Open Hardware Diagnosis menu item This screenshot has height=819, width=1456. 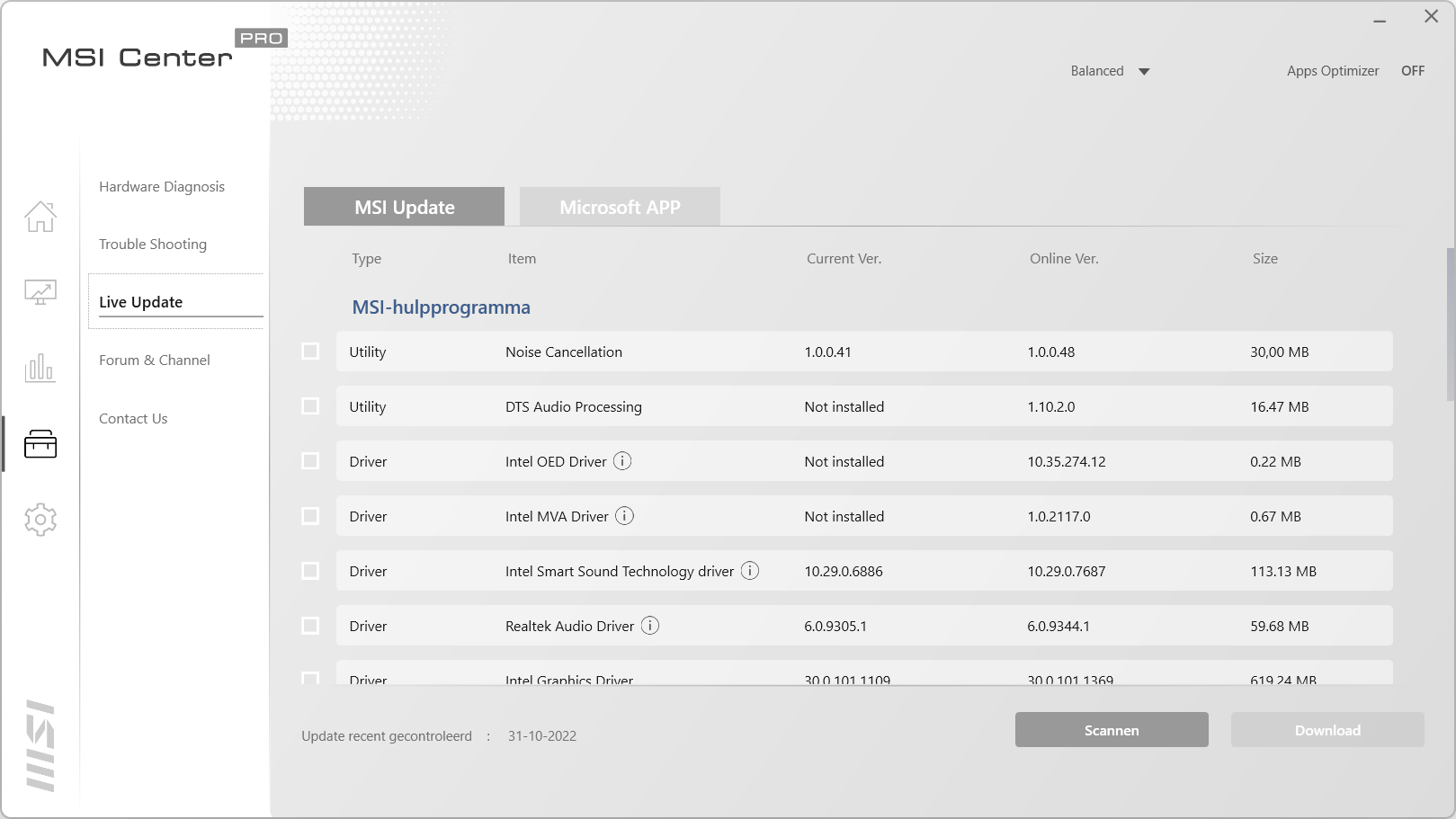(162, 187)
